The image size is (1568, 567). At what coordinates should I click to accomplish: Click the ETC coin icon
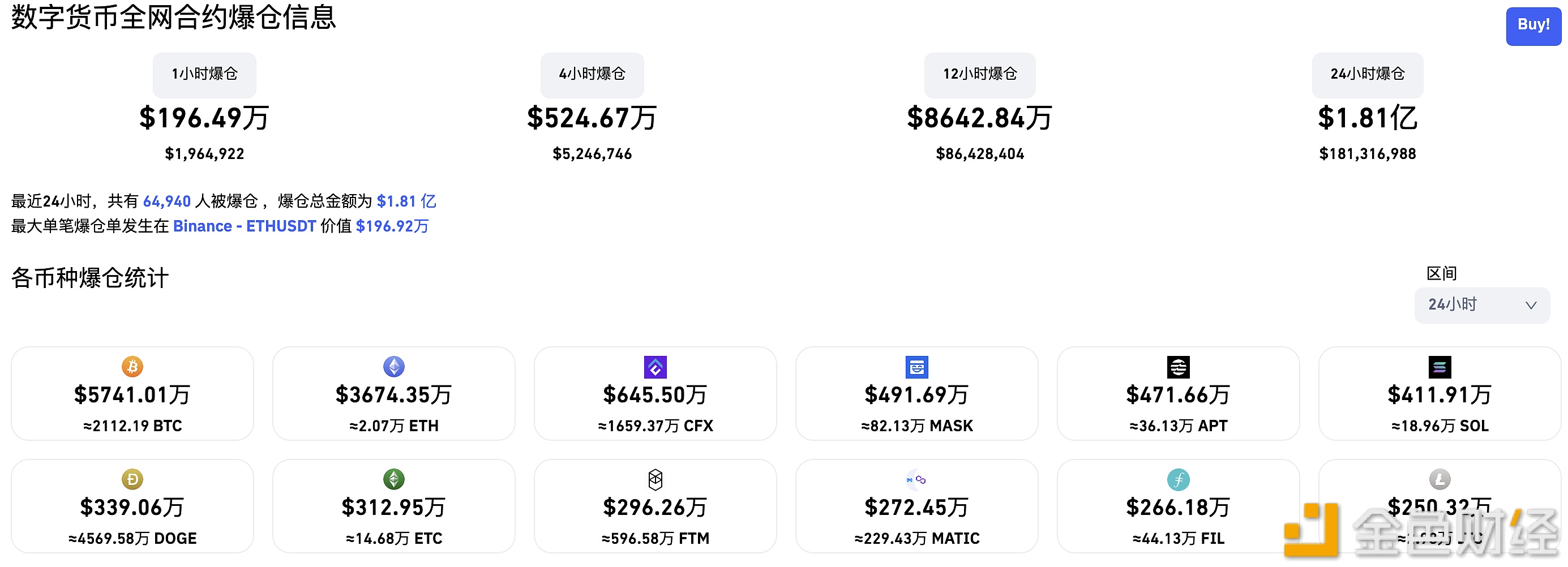coord(393,479)
